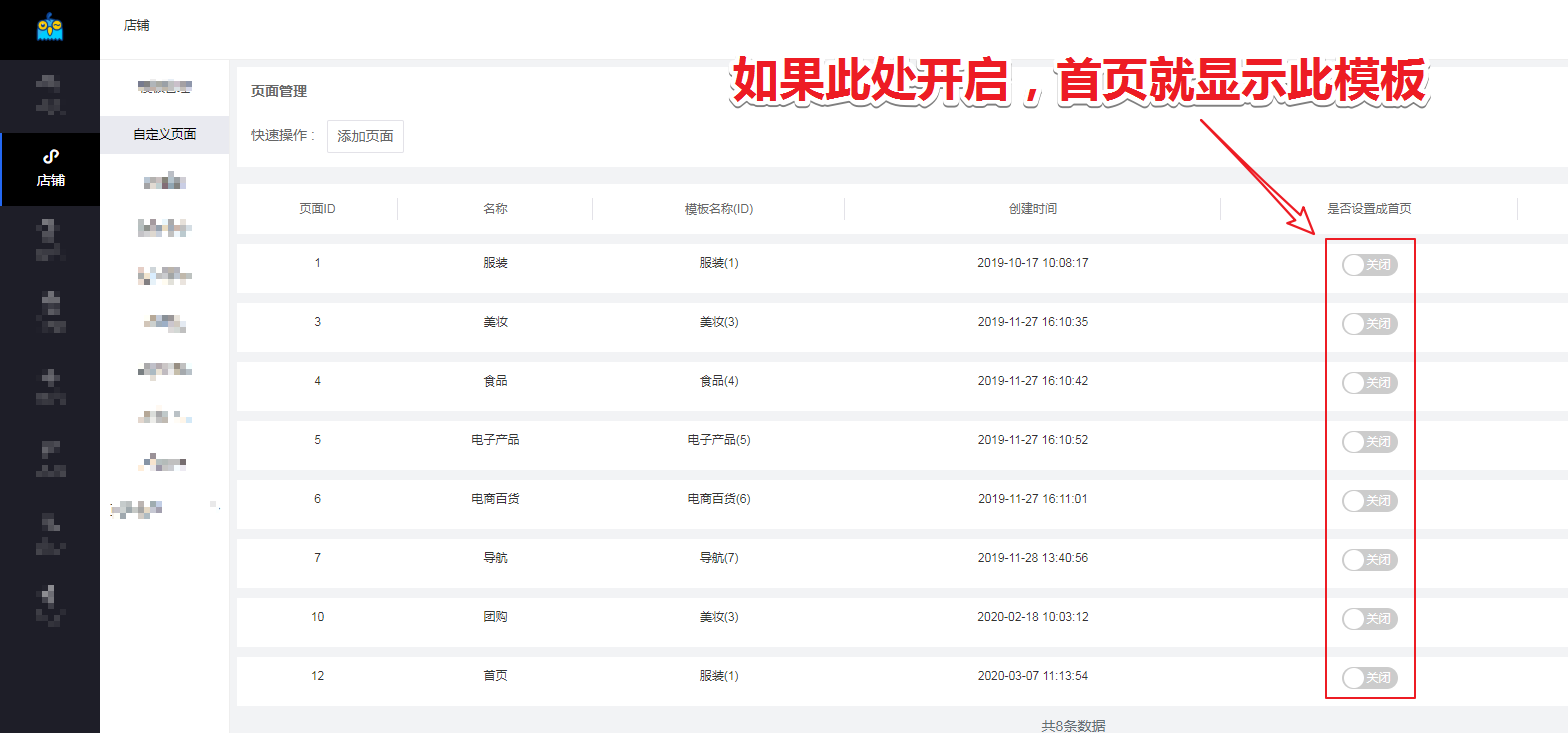
Task: Click timestamp 2019-10-17 10:08:17
Action: point(1032,263)
